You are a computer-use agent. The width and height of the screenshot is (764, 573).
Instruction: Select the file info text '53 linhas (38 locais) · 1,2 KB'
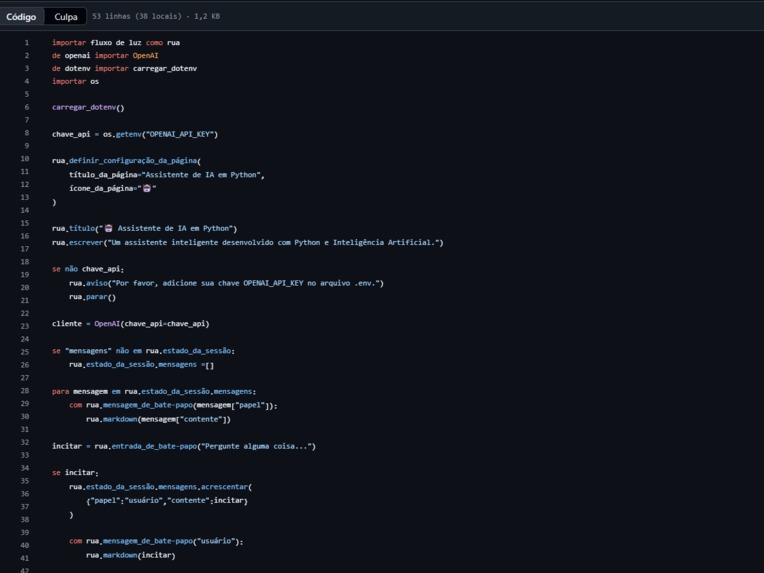pos(156,16)
